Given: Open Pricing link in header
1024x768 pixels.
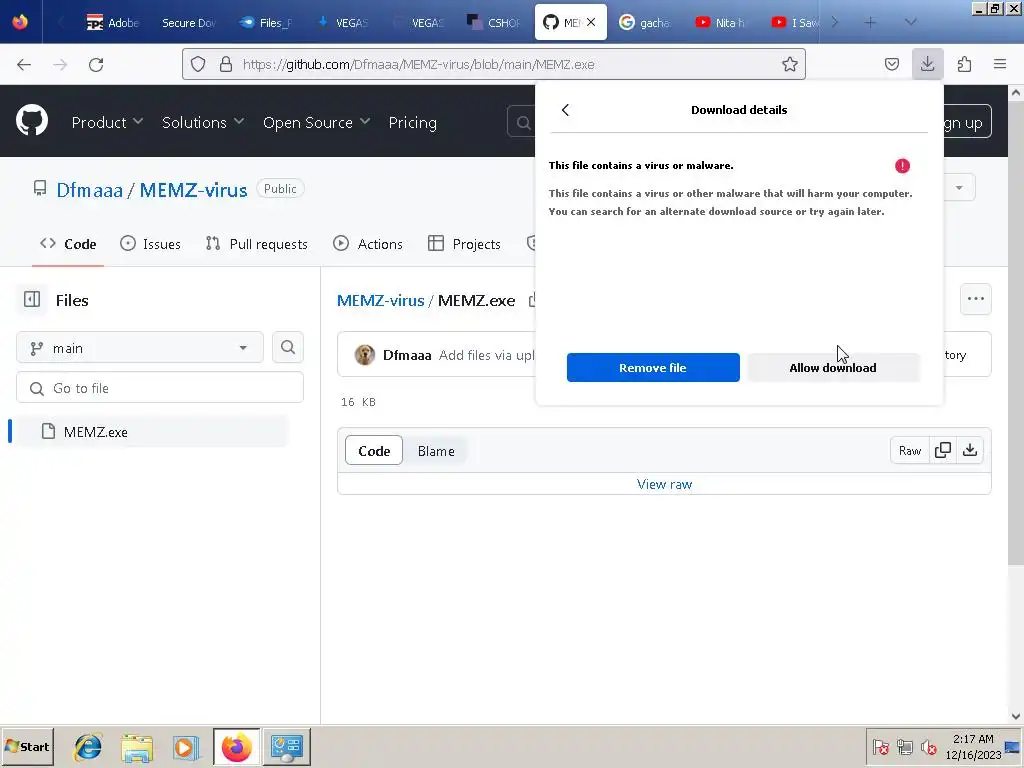Looking at the screenshot, I should point(412,122).
